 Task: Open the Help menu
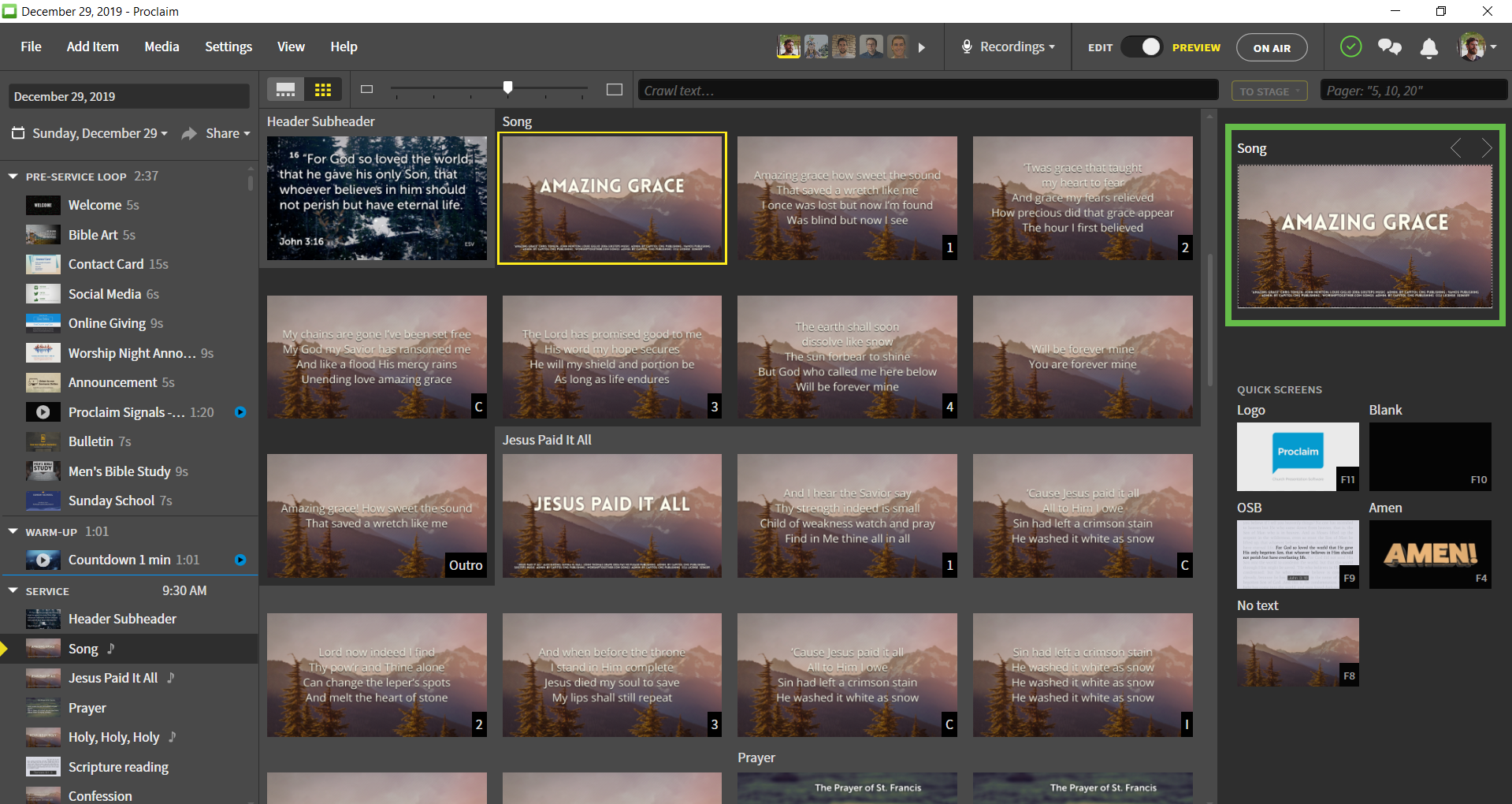tap(344, 47)
